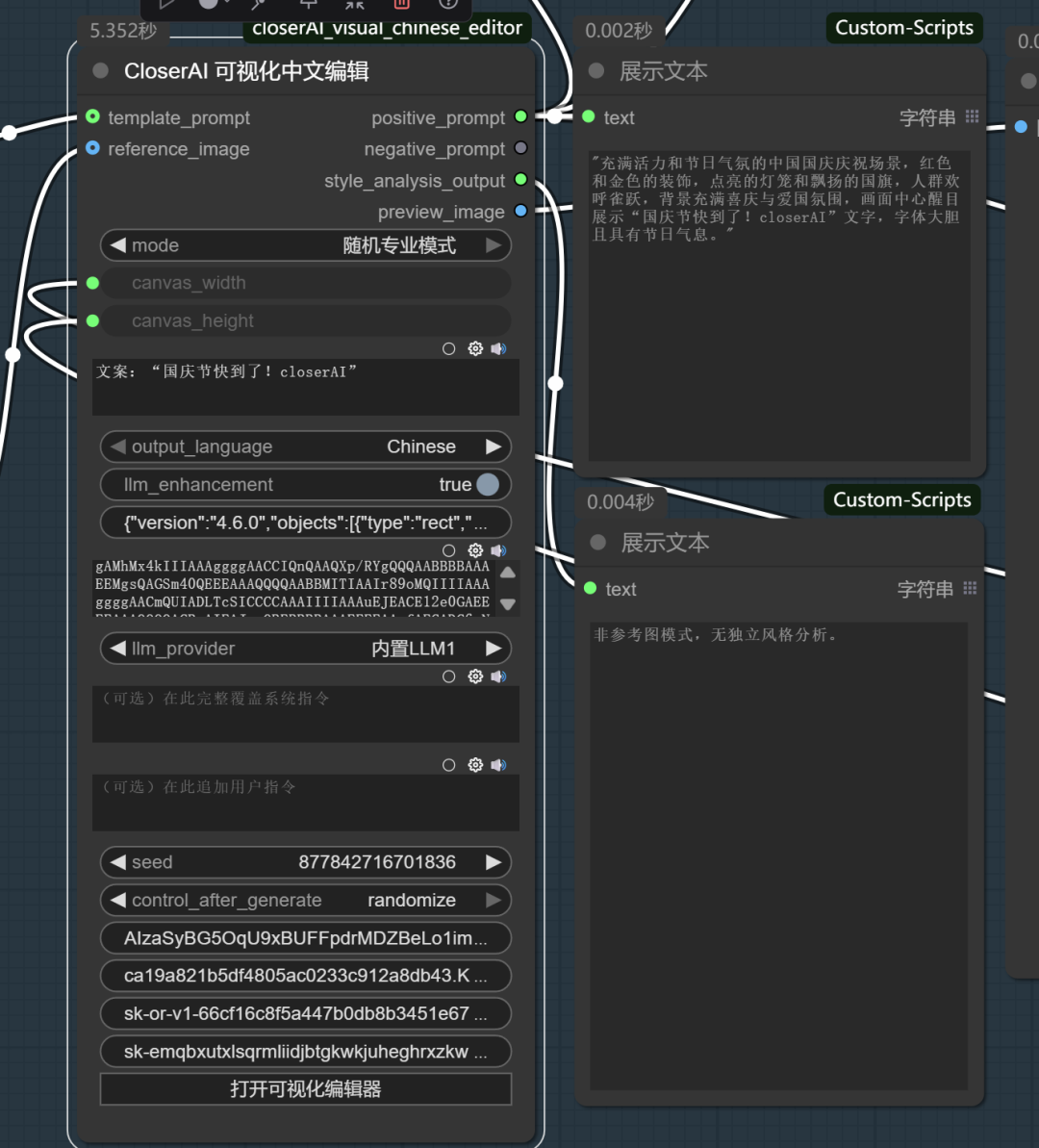Increase seed with its right arrow

pyautogui.click(x=494, y=862)
